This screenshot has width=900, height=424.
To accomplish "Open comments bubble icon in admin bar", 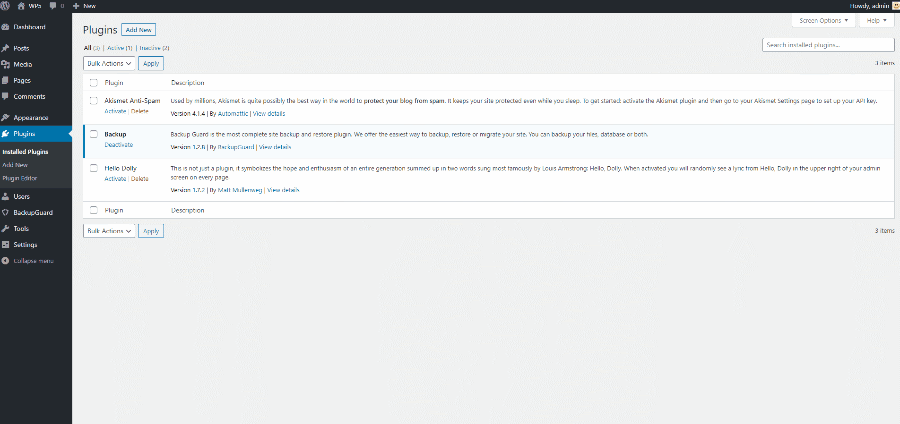I will [x=53, y=6].
